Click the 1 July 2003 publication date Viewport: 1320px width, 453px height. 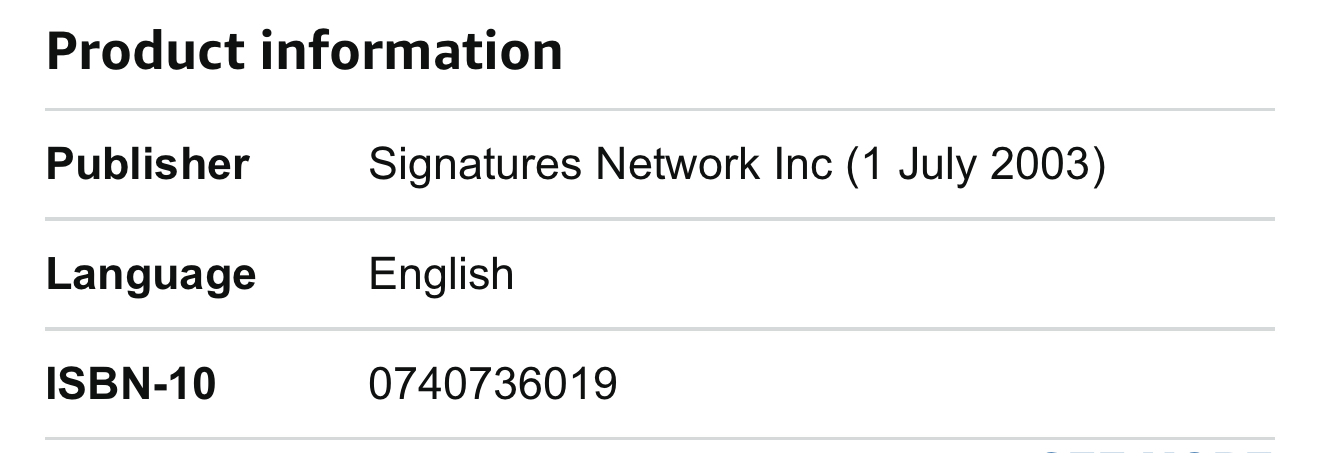click(977, 165)
